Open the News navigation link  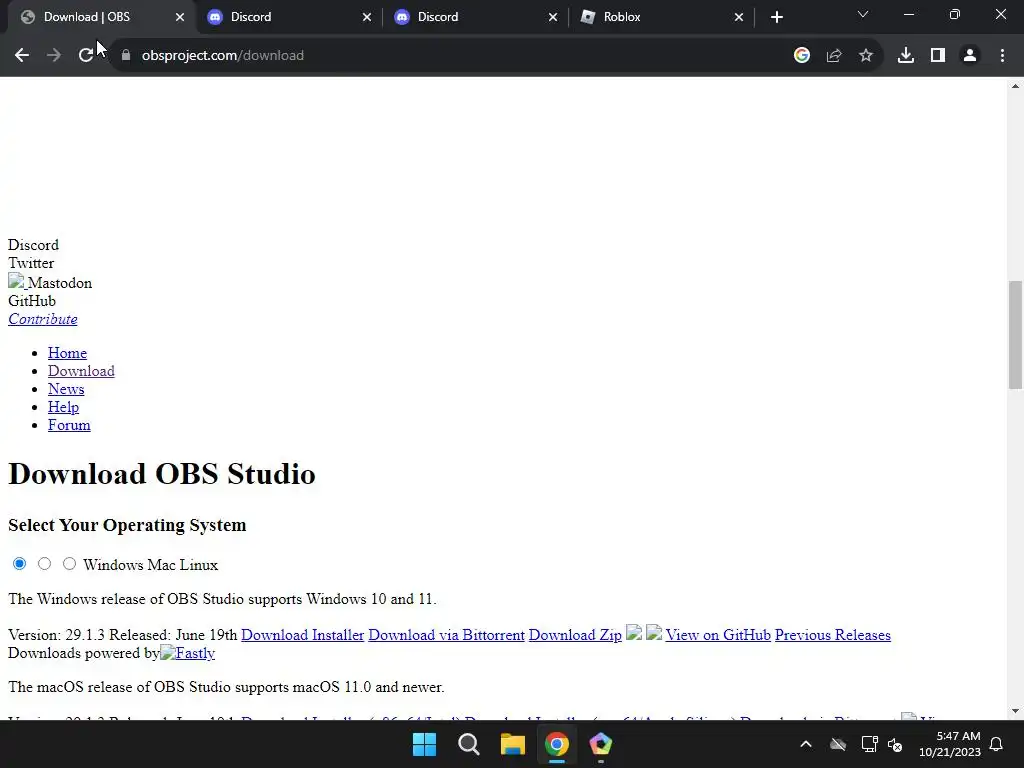[x=66, y=389]
